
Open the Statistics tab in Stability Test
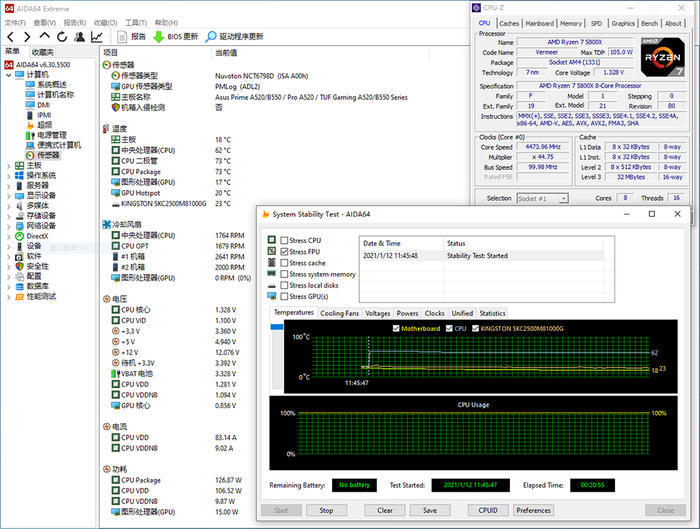[492, 313]
